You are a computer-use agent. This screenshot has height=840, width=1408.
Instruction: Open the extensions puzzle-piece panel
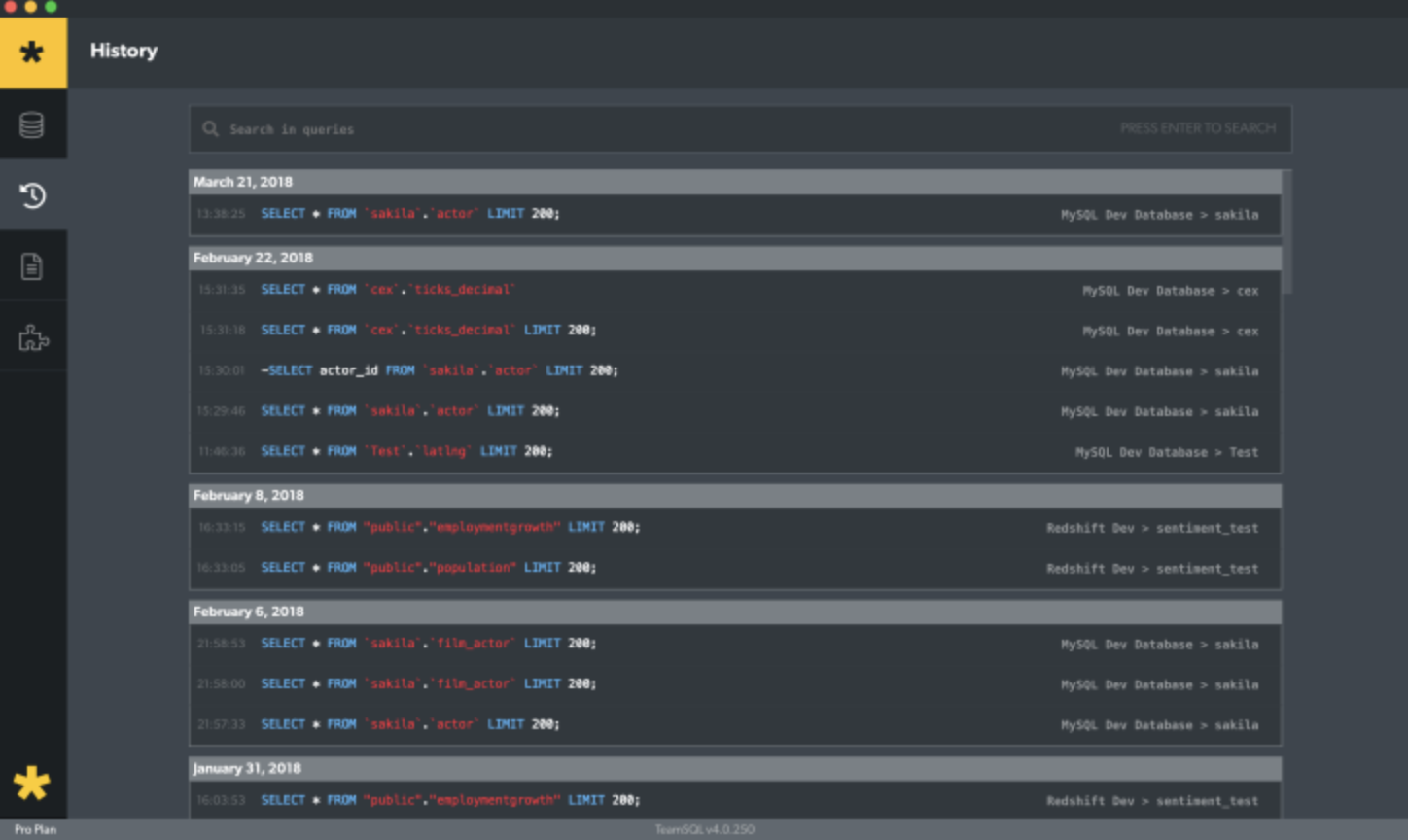click(33, 336)
